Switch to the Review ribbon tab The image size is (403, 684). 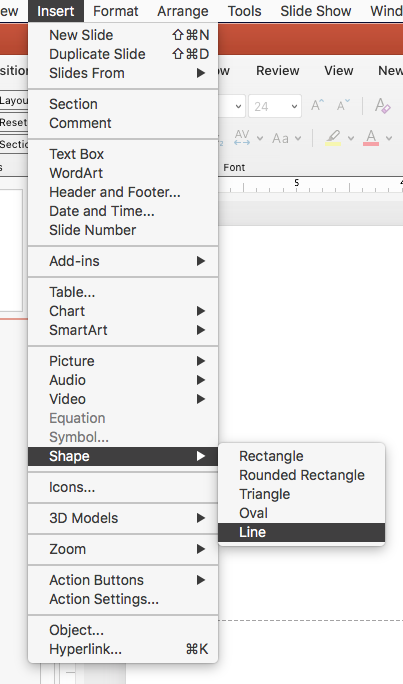[x=277, y=71]
